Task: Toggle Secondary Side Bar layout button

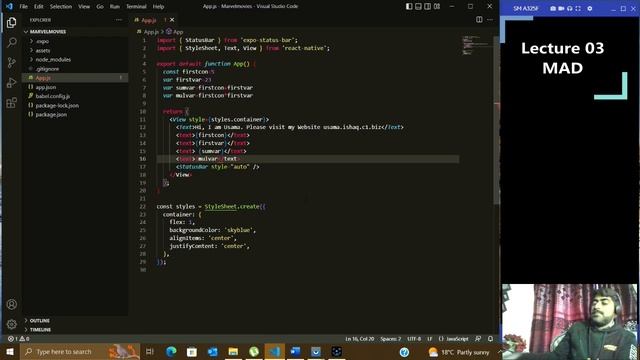Action: click(428, 7)
